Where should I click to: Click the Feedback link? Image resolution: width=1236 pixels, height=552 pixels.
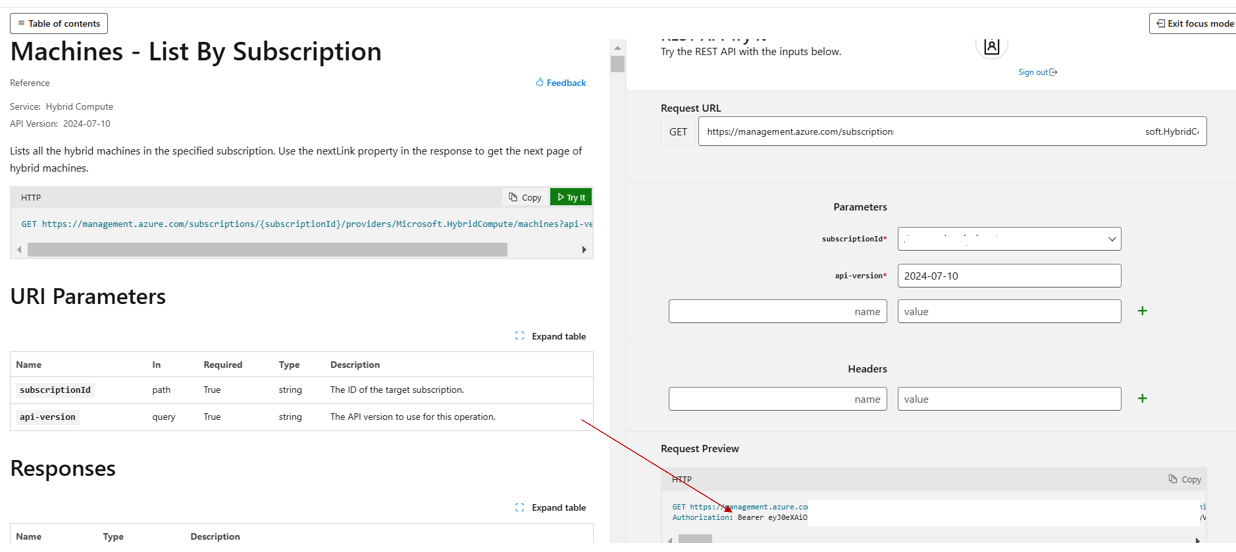click(x=561, y=83)
